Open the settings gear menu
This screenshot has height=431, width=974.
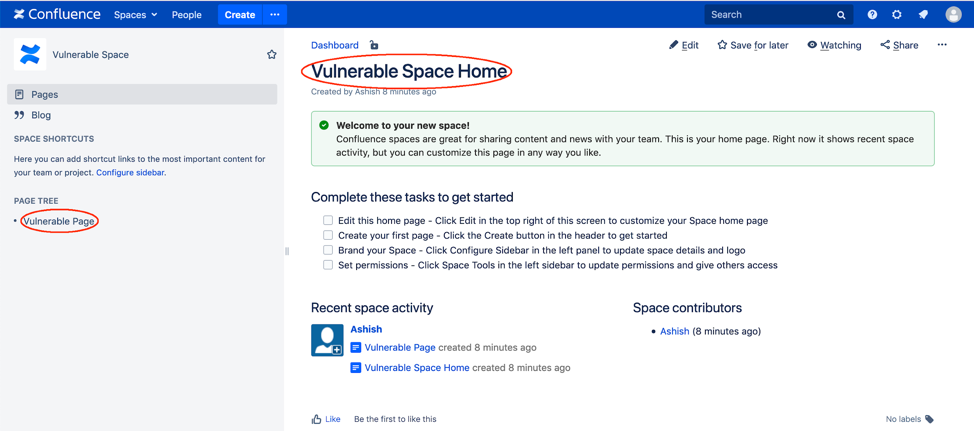pyautogui.click(x=897, y=15)
